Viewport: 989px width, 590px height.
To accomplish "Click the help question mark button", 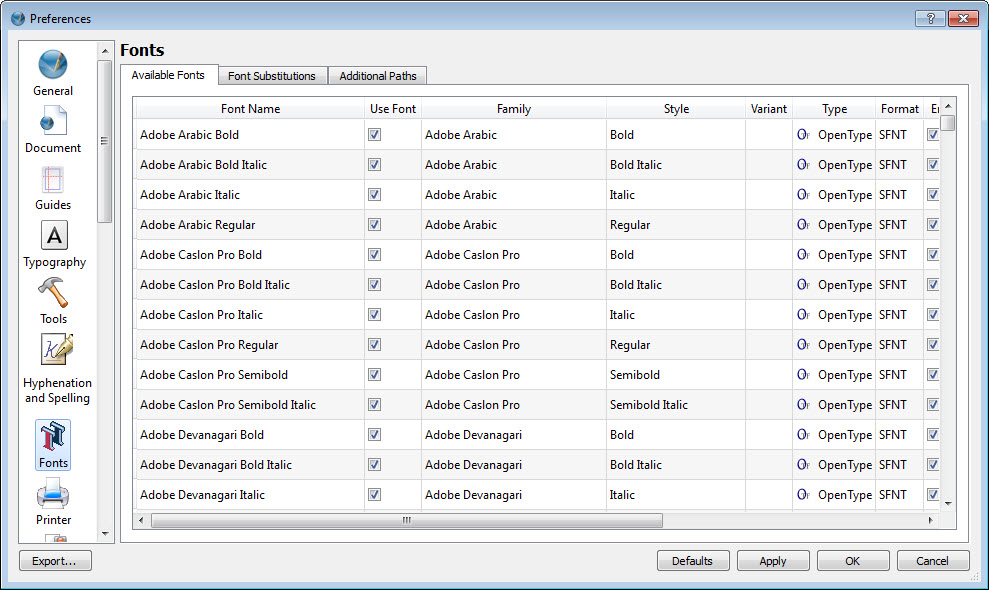I will [930, 18].
